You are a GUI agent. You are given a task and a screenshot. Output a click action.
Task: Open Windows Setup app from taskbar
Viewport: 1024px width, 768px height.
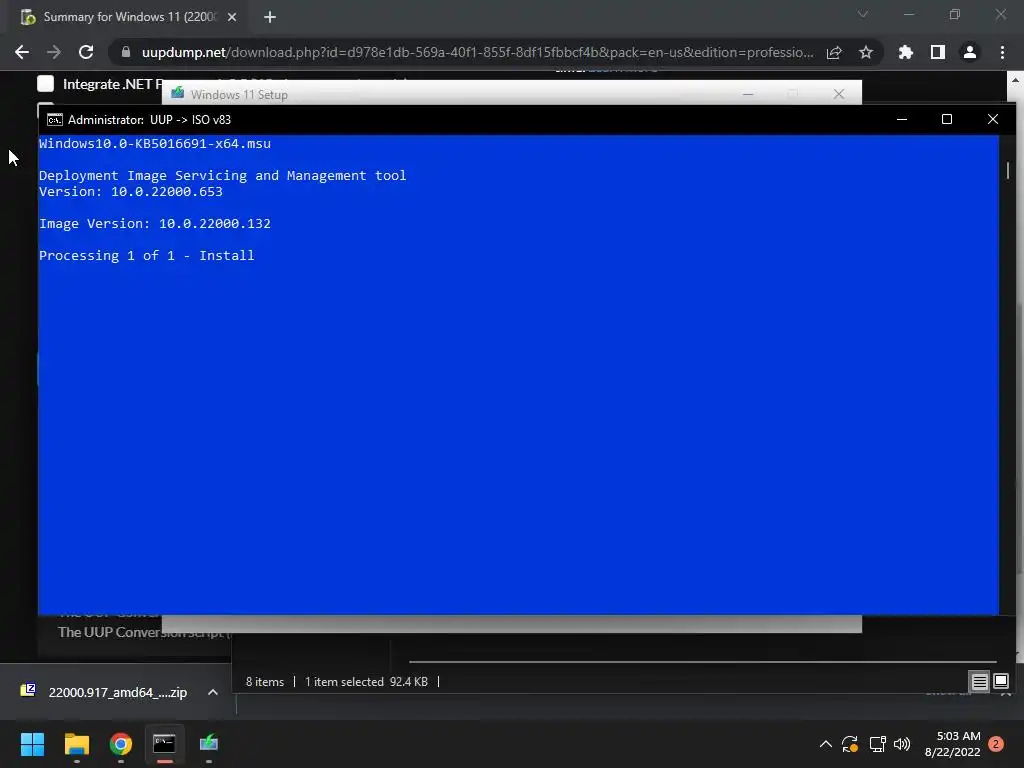coord(209,743)
